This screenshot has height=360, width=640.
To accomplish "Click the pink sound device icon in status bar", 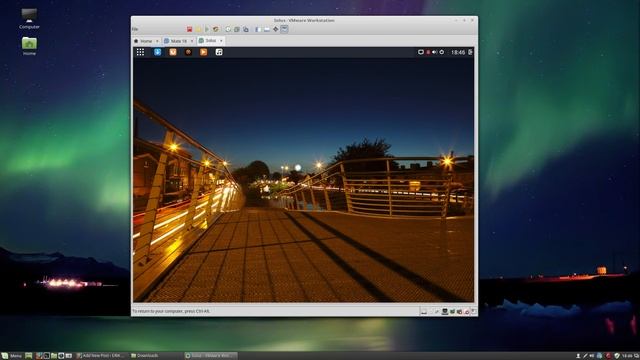I will point(467,312).
